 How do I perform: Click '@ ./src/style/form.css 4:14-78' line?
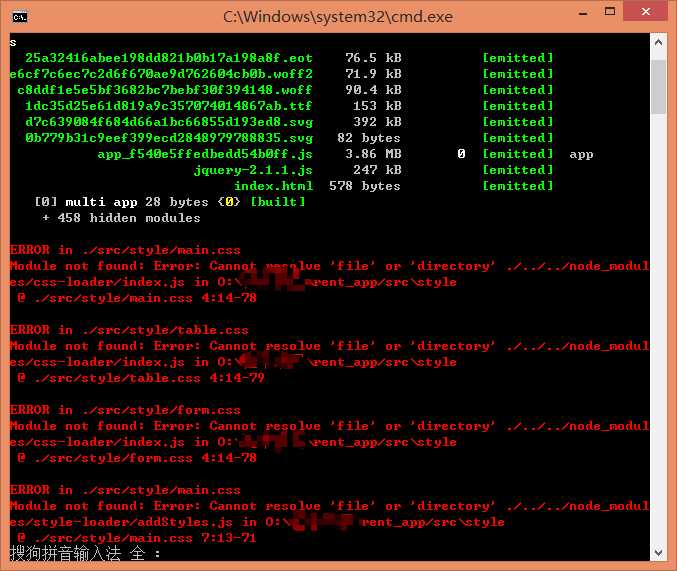point(137,458)
